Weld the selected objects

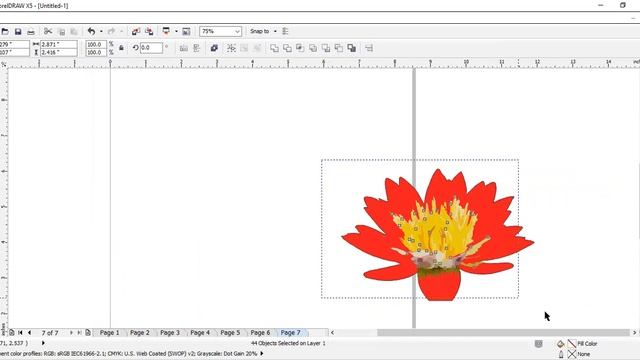274,48
